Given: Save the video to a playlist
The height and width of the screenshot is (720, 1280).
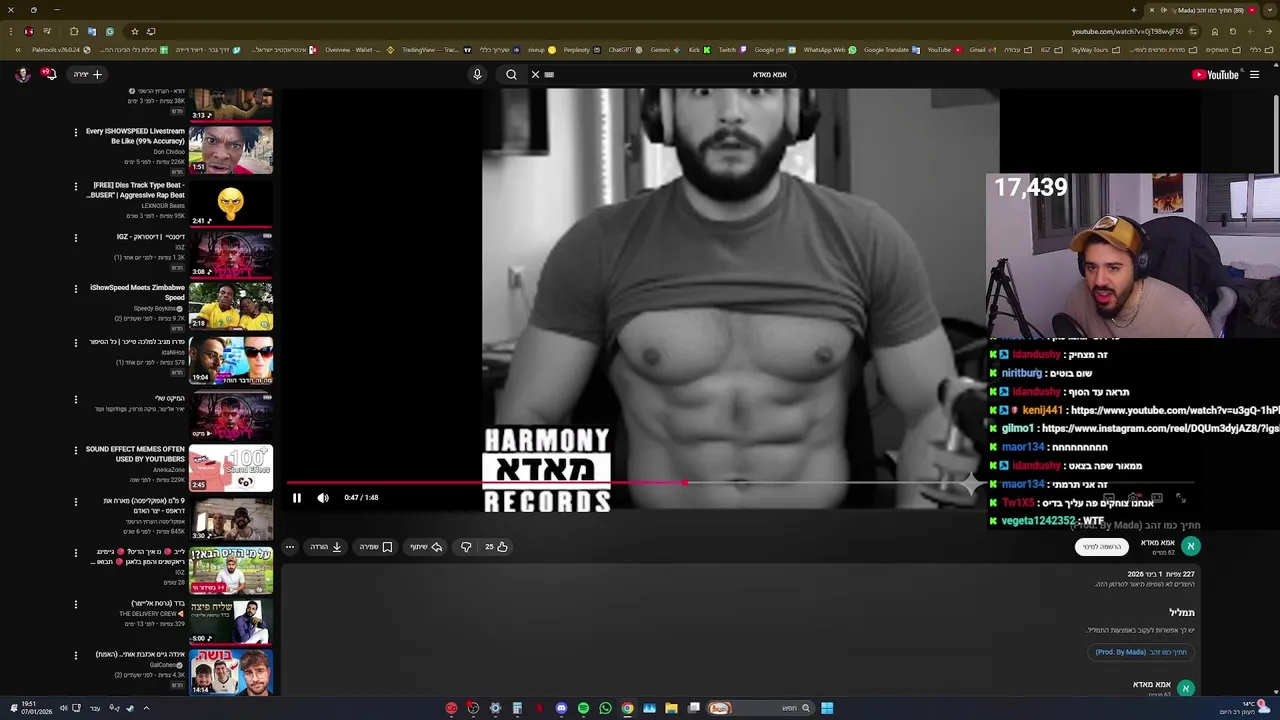Looking at the screenshot, I should tap(376, 547).
